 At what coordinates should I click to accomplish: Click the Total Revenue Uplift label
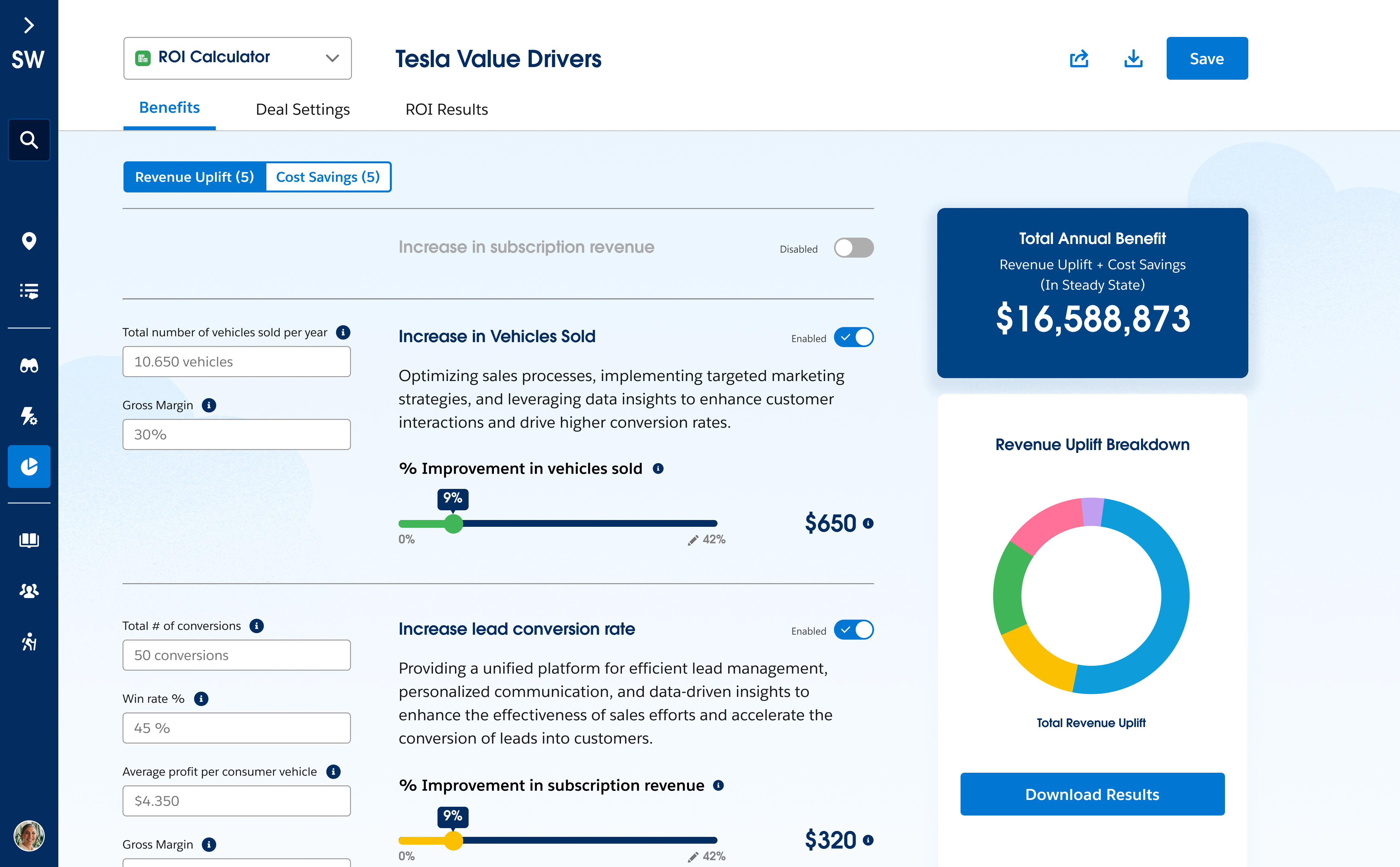(1091, 722)
